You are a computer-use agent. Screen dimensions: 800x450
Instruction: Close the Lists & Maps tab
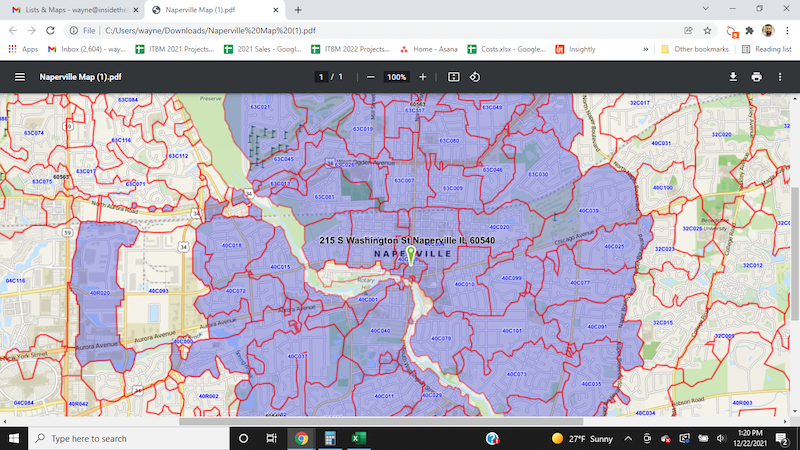(x=136, y=10)
